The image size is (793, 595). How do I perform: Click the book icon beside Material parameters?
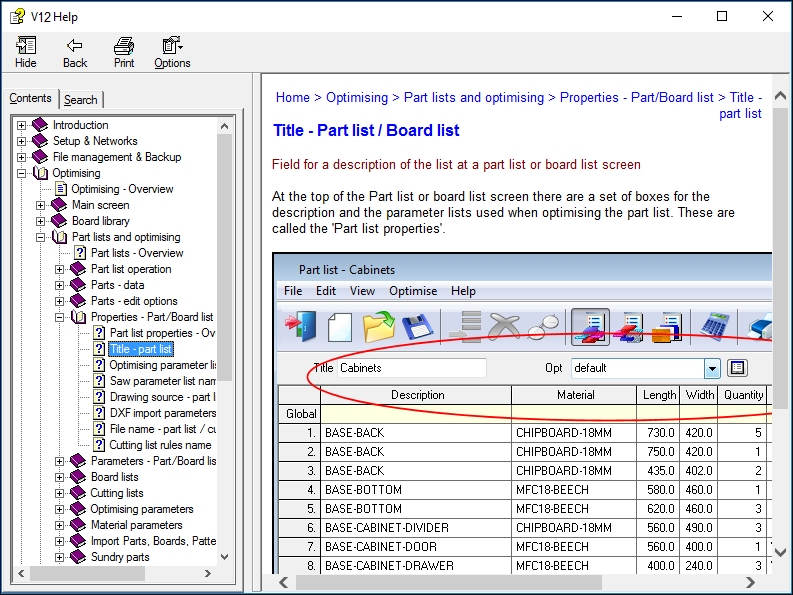[x=78, y=525]
